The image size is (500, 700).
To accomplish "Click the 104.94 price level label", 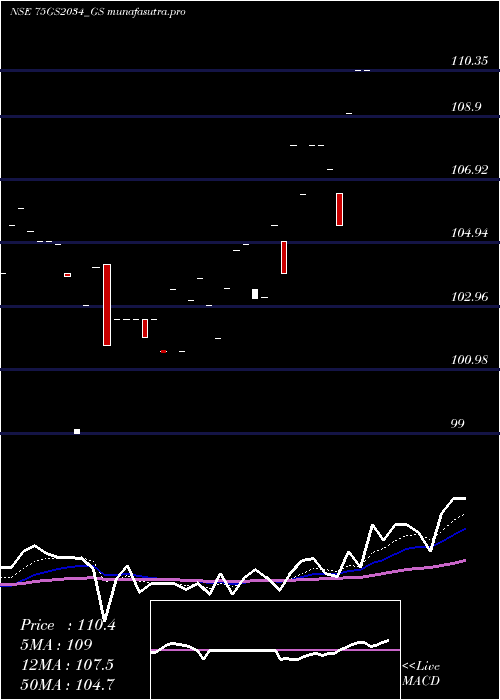I will (x=469, y=233).
